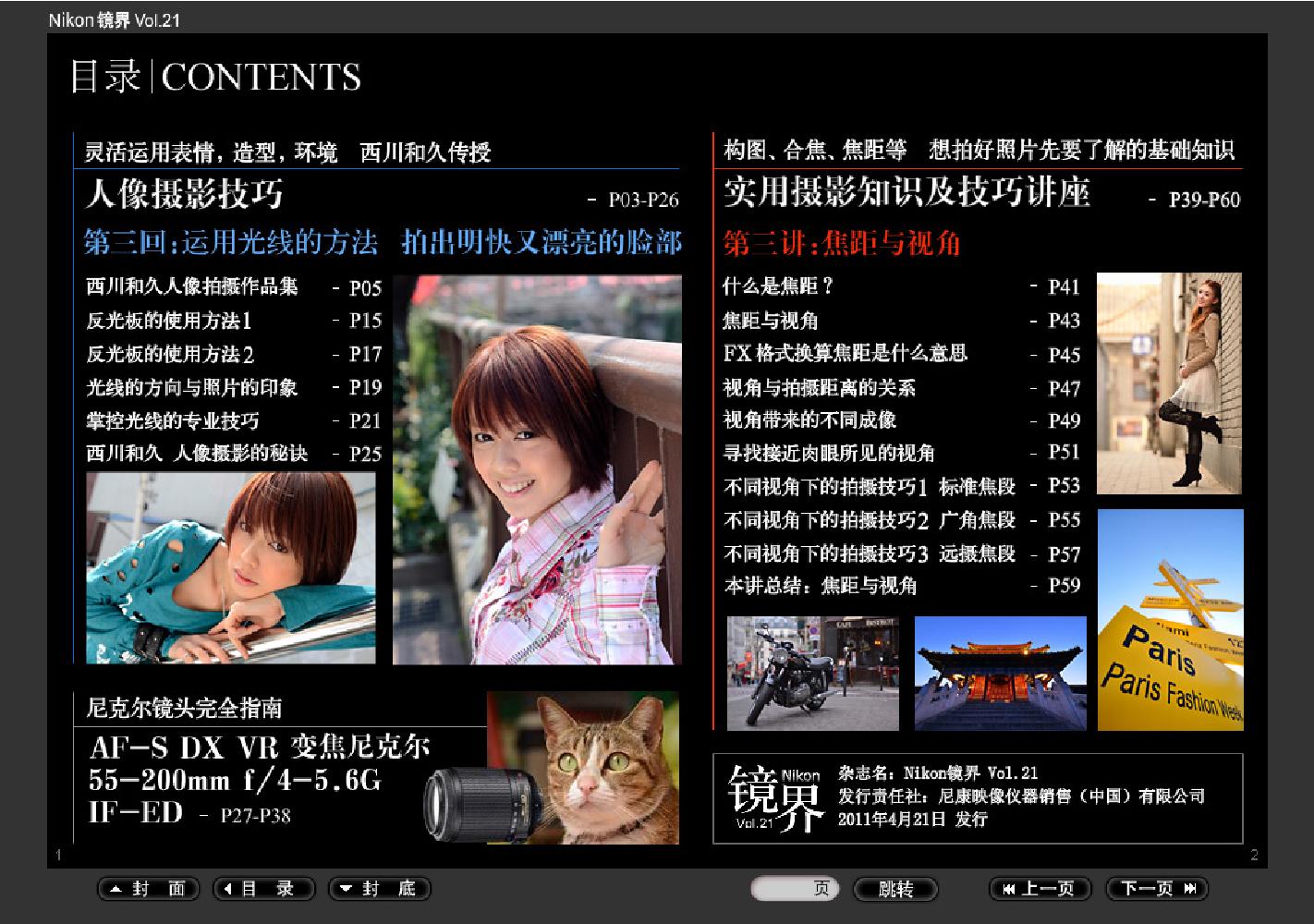1314x924 pixels.
Task: Click the P39-P60 page range
Action: tap(1204, 200)
